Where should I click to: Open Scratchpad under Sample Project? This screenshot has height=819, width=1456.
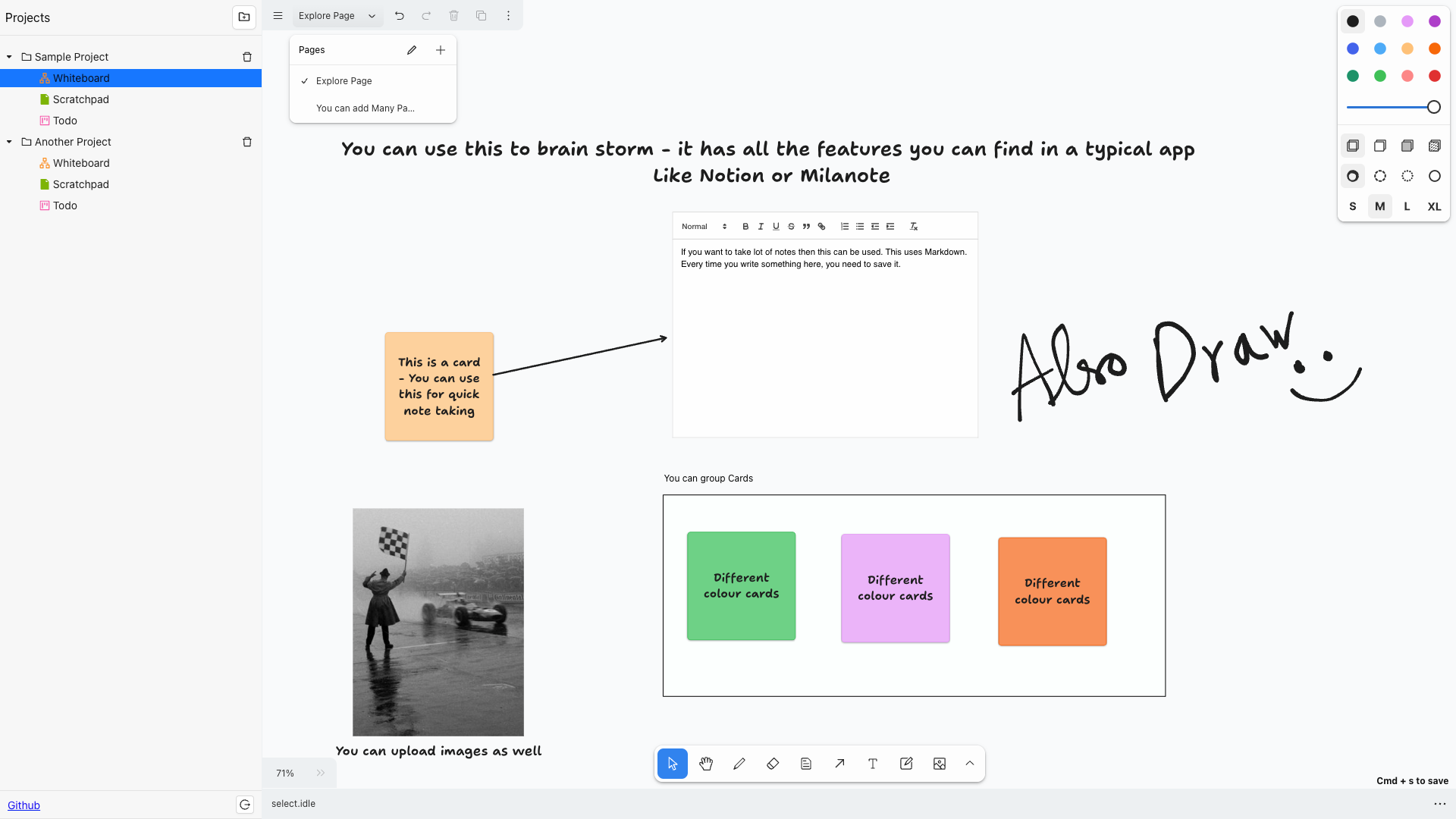(x=80, y=99)
